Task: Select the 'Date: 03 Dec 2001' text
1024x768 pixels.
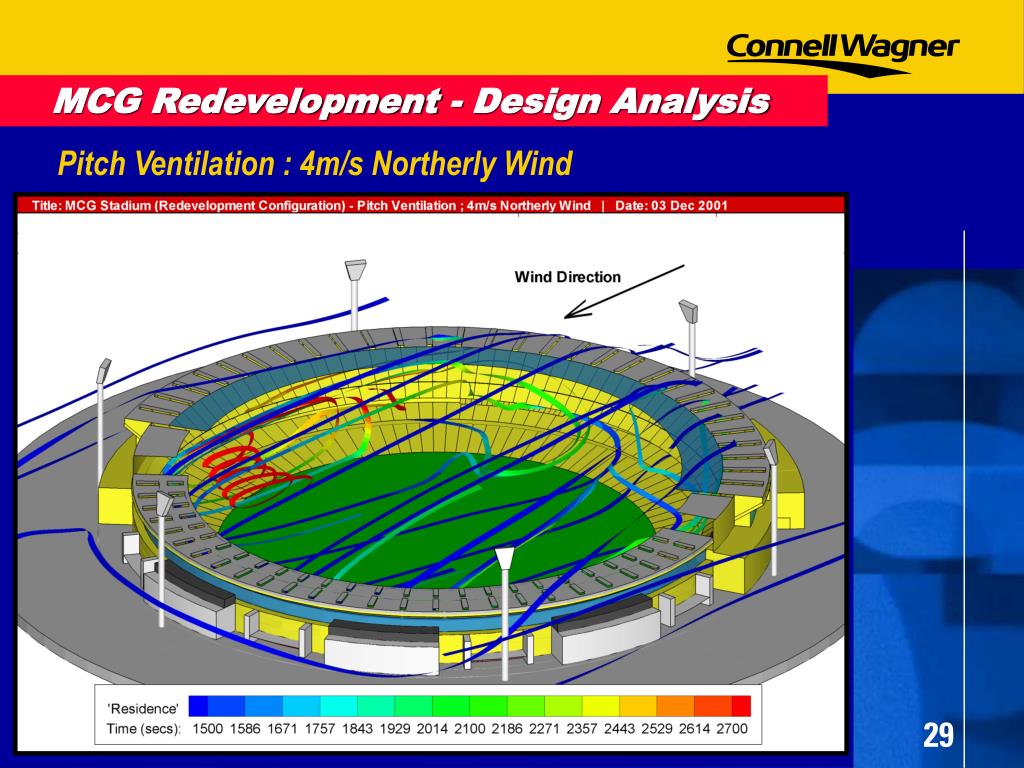Action: pyautogui.click(x=671, y=205)
